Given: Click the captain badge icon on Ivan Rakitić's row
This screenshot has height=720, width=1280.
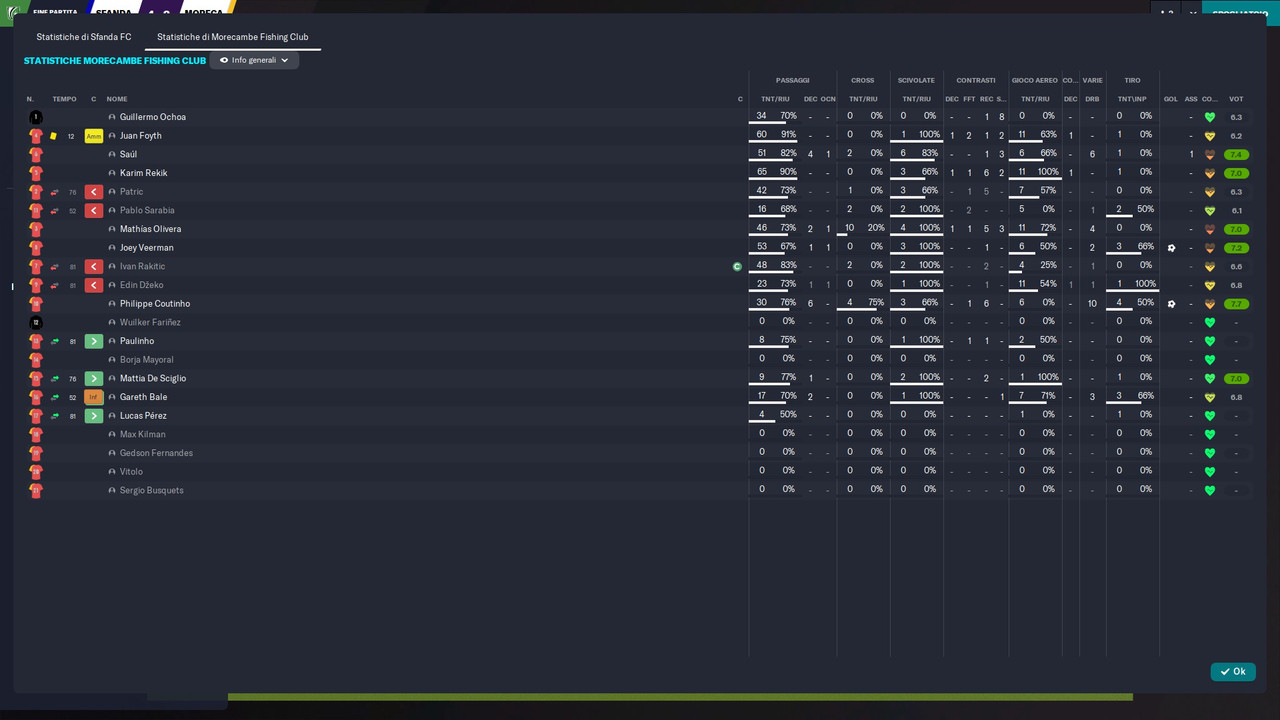Looking at the screenshot, I should pyautogui.click(x=737, y=267).
